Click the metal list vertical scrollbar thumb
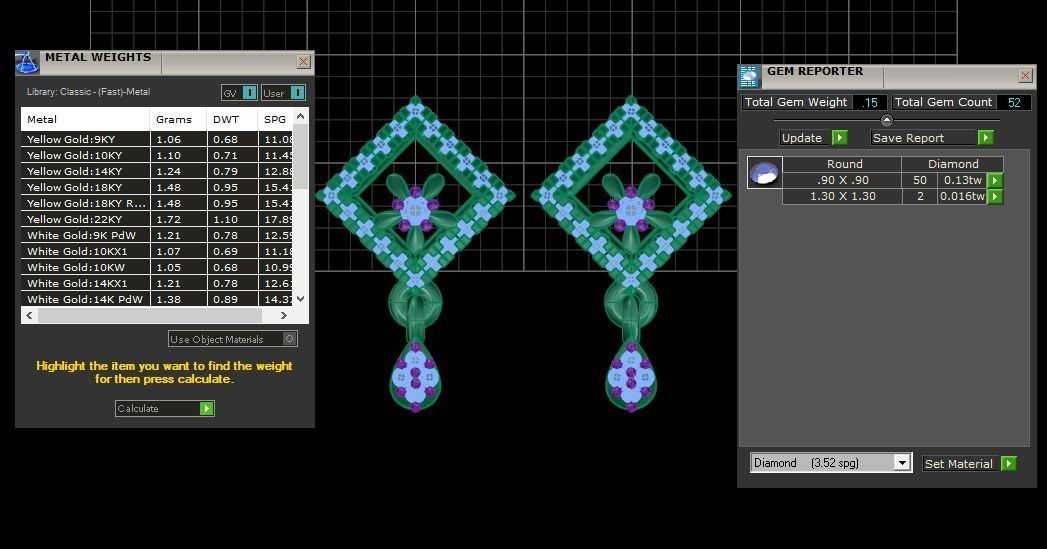Screen dimensions: 1047x549 tap(300, 156)
